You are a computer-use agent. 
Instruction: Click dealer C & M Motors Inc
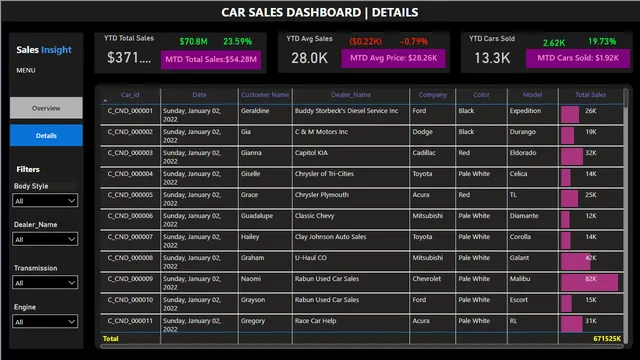(x=321, y=132)
